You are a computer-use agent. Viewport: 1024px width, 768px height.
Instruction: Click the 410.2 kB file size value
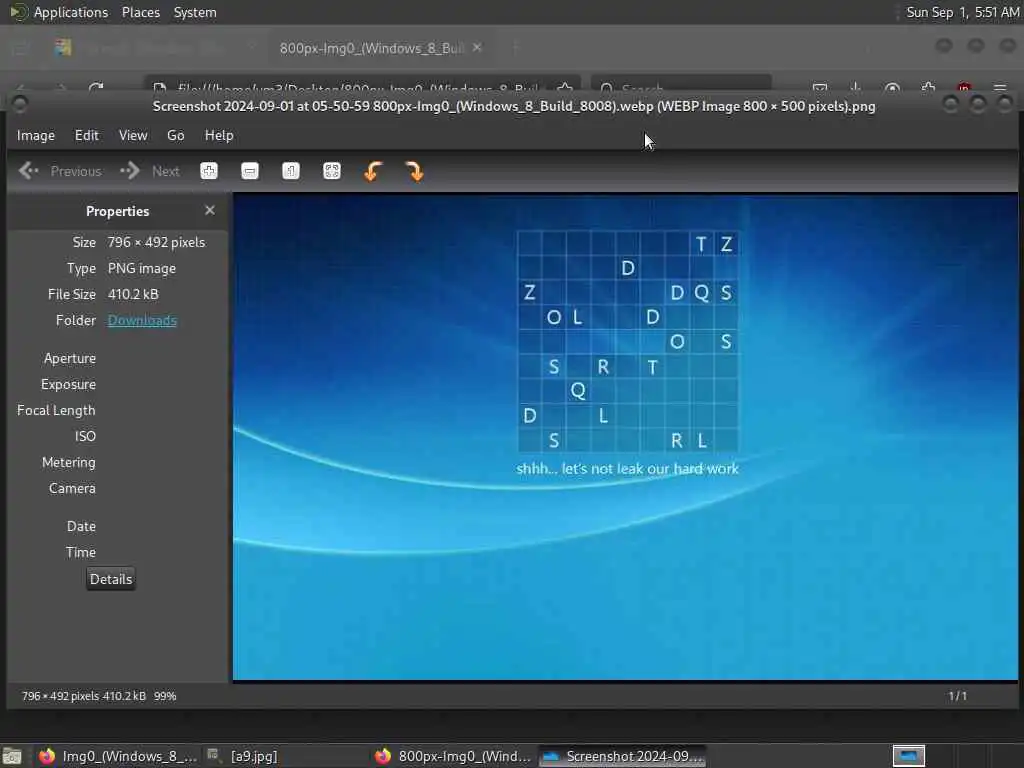tap(133, 295)
